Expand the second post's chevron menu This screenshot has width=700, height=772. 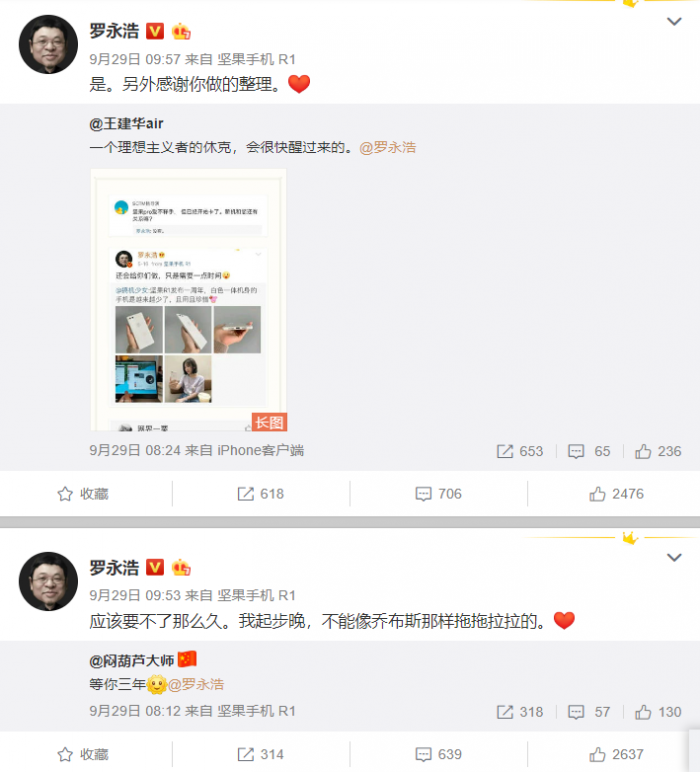pyautogui.click(x=674, y=557)
